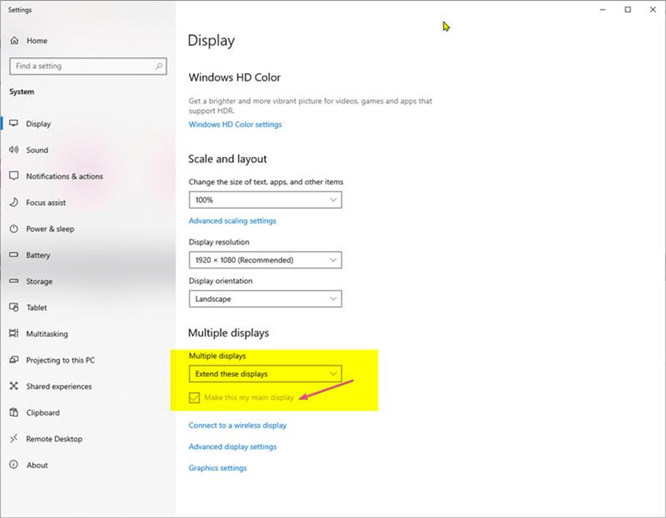Screen dimensions: 666x518
Task: Click the Find a setting search field
Action: [x=80, y=66]
